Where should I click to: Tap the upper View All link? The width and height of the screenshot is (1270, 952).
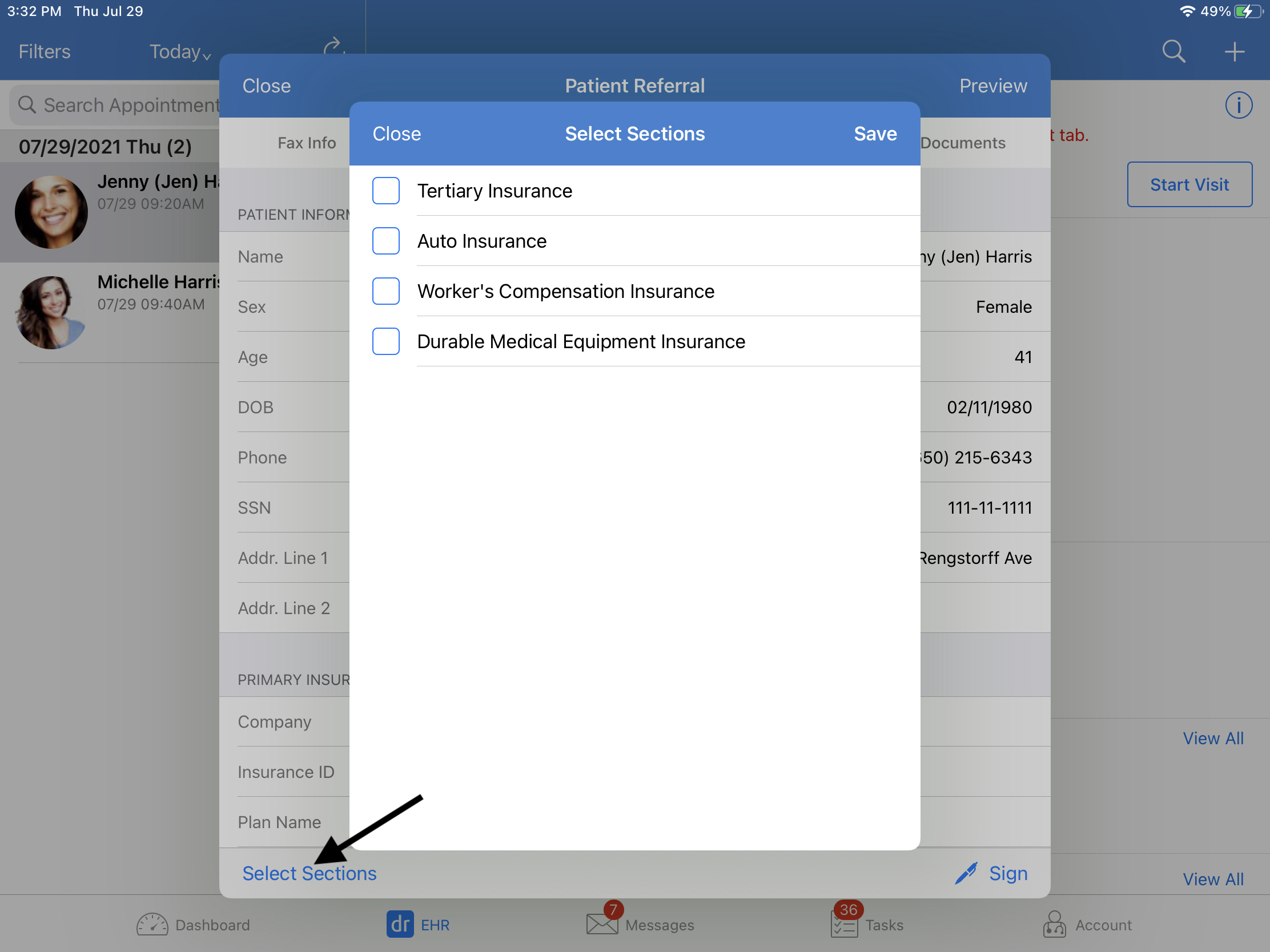click(1212, 738)
